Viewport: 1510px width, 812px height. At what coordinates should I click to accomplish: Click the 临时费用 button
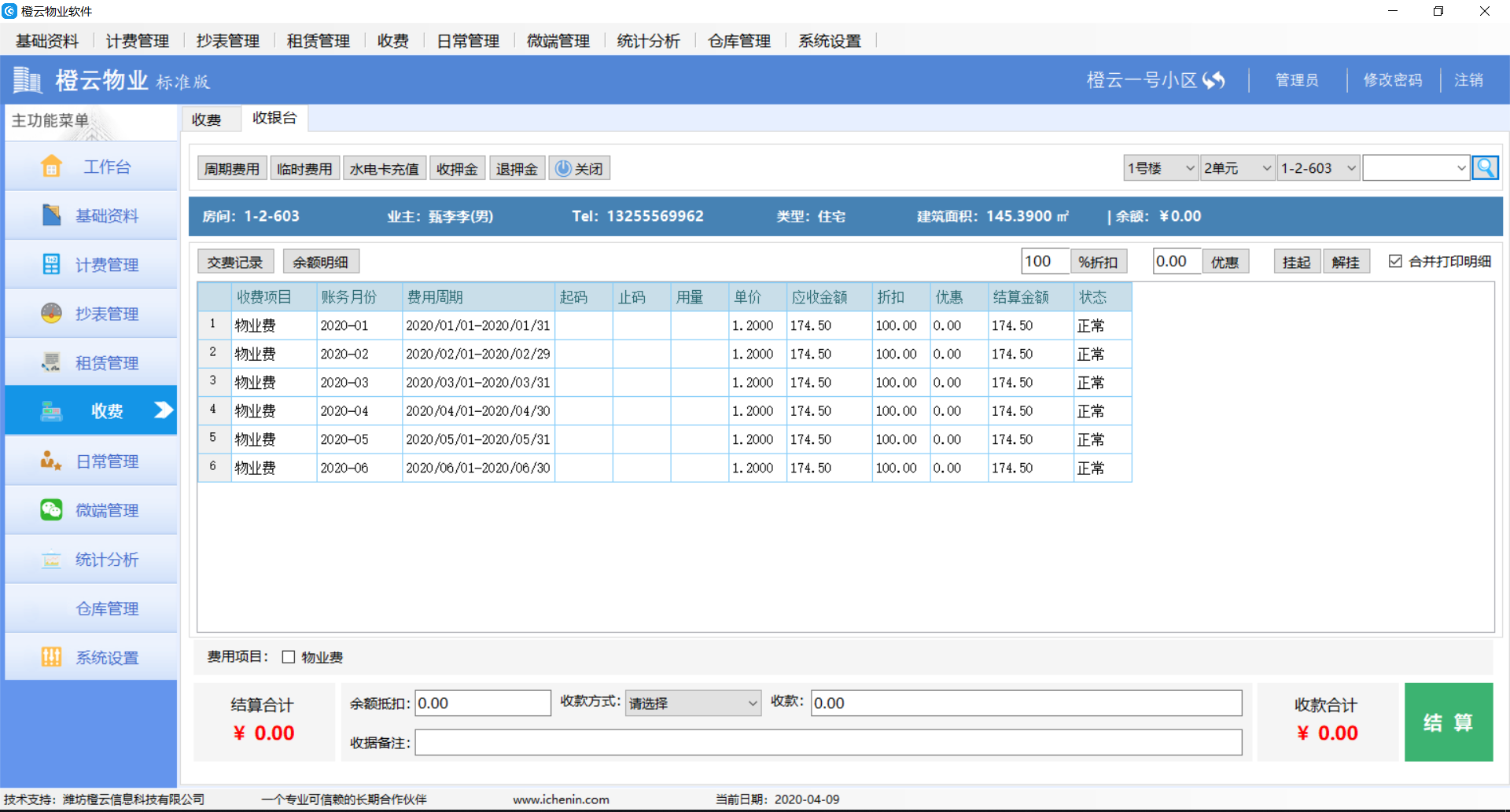point(305,168)
